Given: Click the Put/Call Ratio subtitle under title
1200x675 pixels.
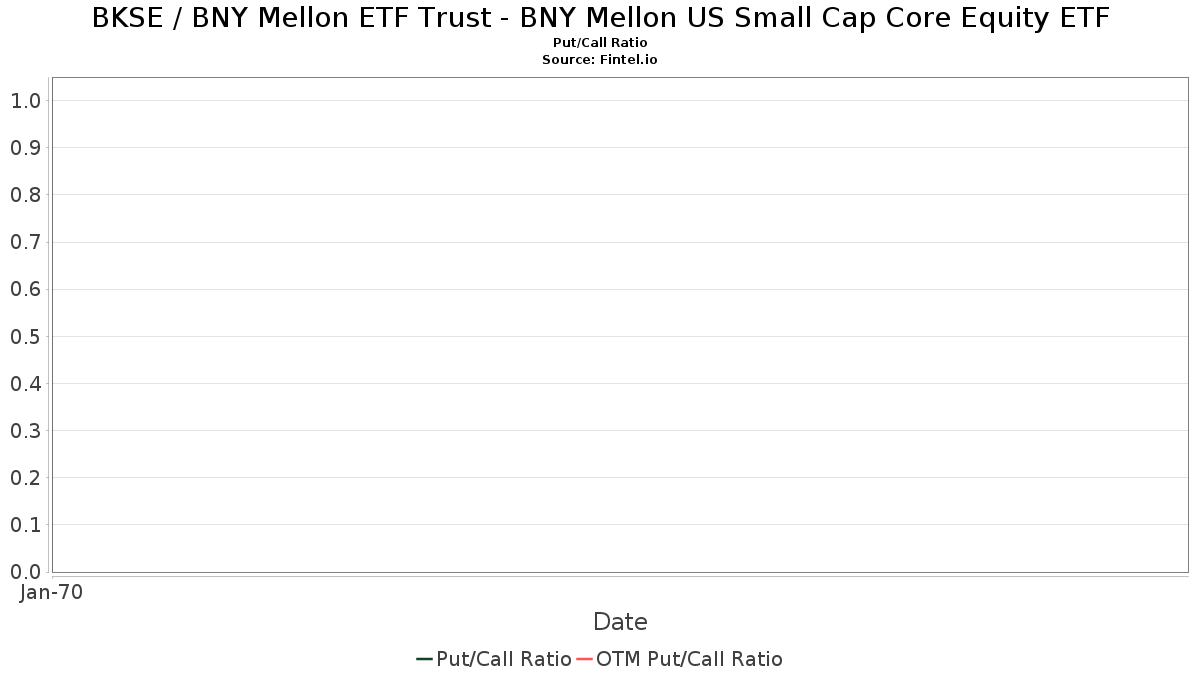Looking at the screenshot, I should point(600,43).
